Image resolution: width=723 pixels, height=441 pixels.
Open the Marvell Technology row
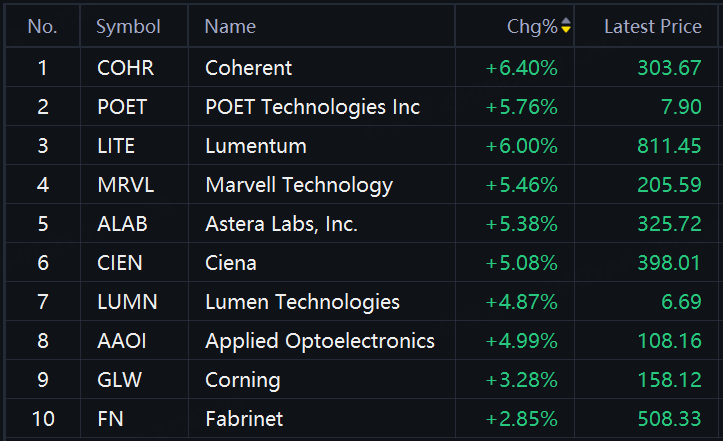click(361, 185)
